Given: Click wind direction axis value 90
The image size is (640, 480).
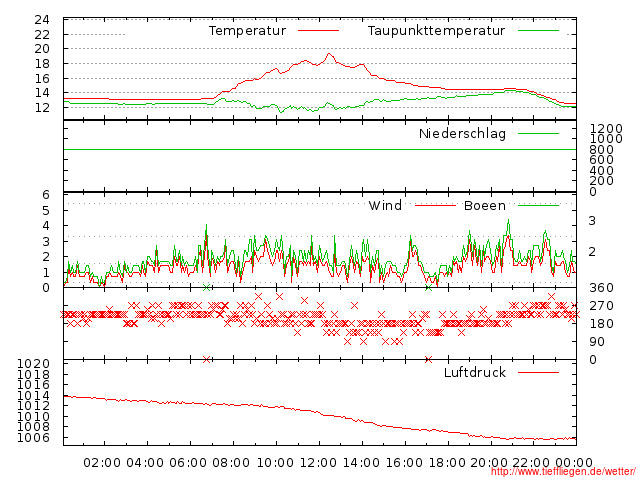Looking at the screenshot, I should pyautogui.click(x=597, y=342).
